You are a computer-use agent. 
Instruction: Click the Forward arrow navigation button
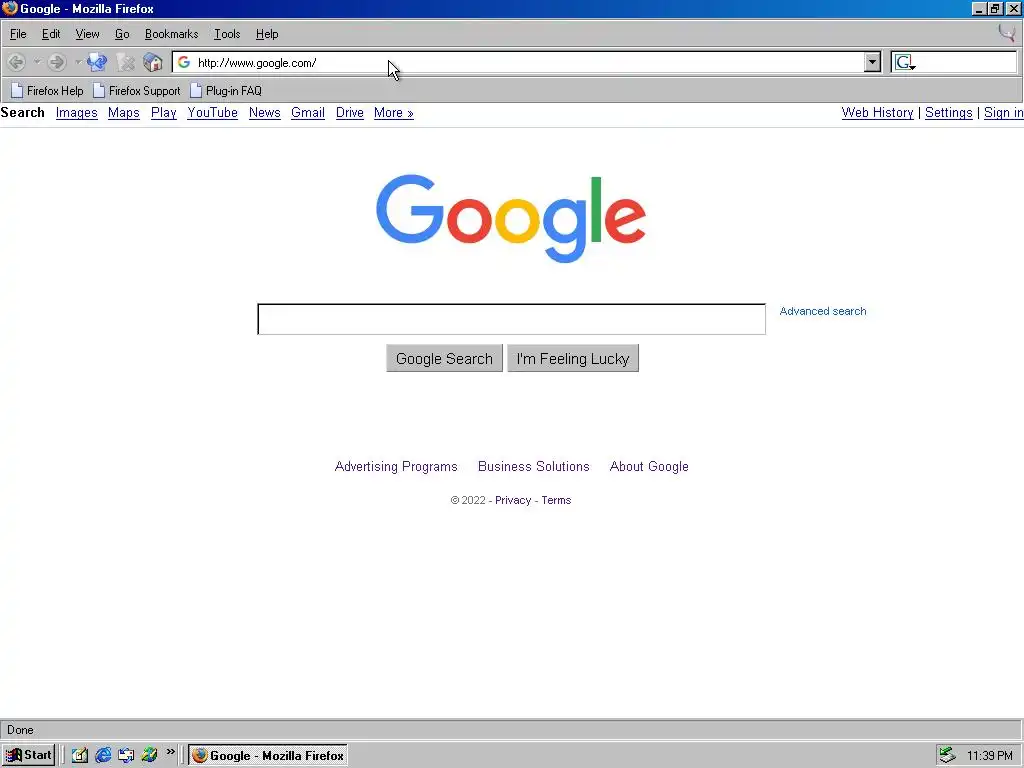point(57,63)
